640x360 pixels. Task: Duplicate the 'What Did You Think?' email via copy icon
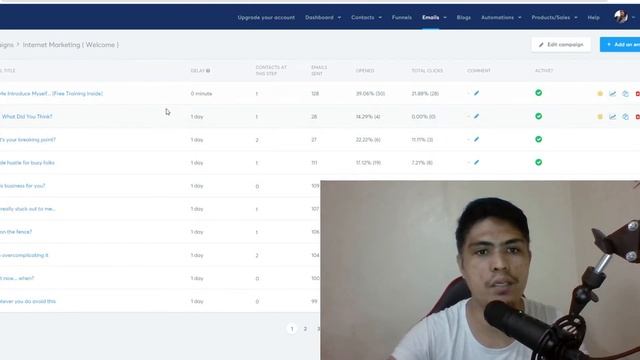point(625,117)
